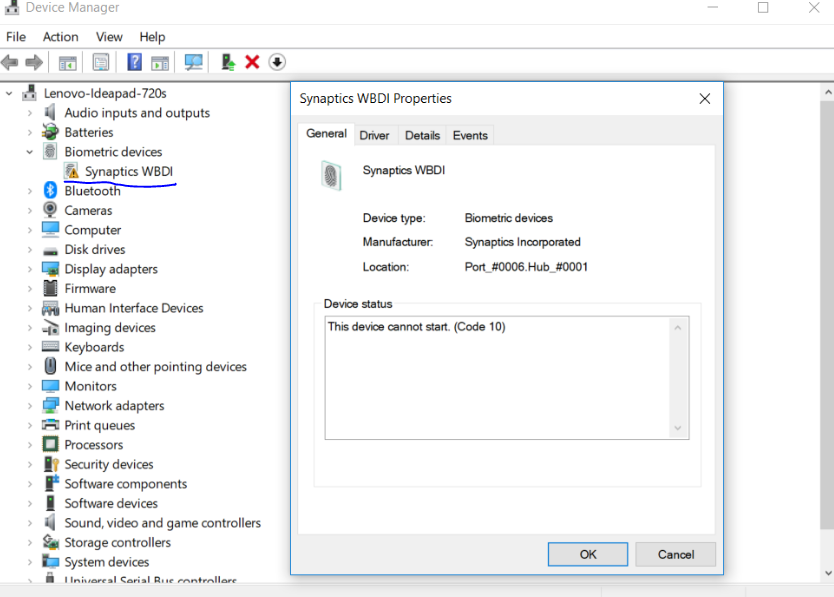Click the Keyboards category icon
Image resolution: width=834 pixels, height=597 pixels.
pos(51,346)
